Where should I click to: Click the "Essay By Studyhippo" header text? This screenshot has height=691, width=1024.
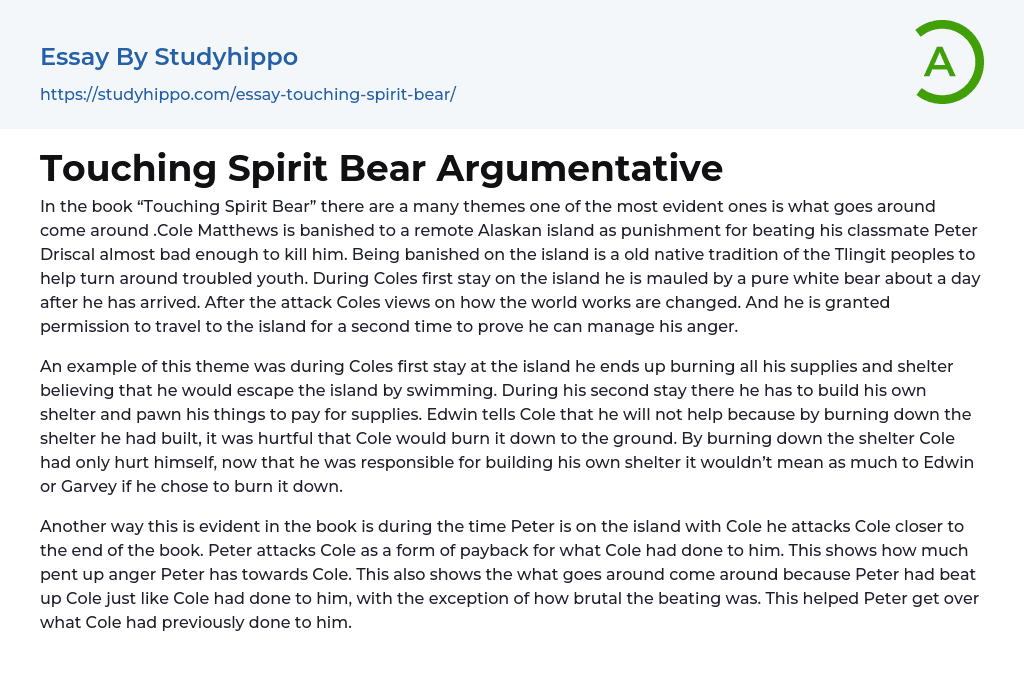168,57
